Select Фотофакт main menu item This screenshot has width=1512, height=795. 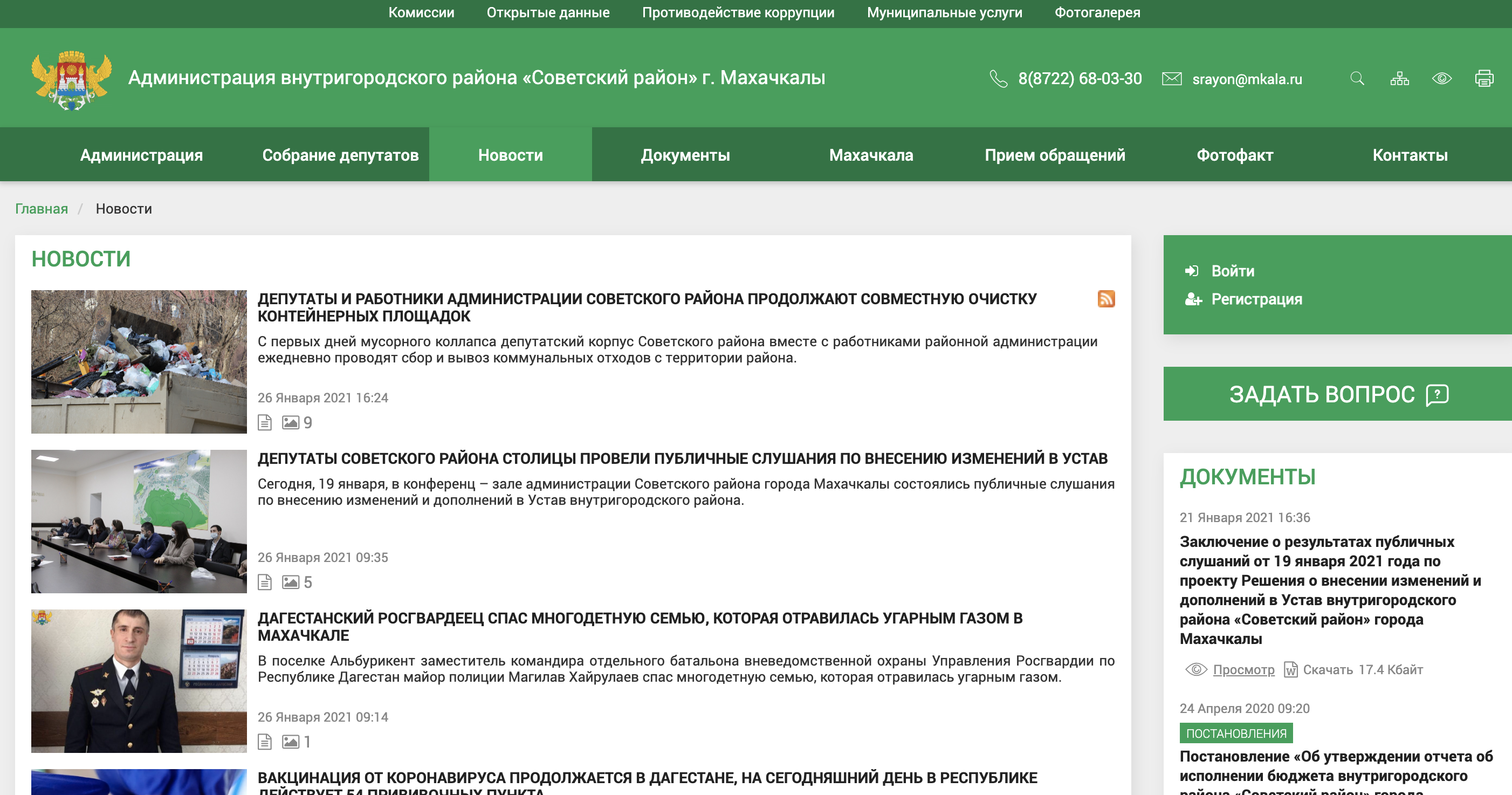(1235, 155)
